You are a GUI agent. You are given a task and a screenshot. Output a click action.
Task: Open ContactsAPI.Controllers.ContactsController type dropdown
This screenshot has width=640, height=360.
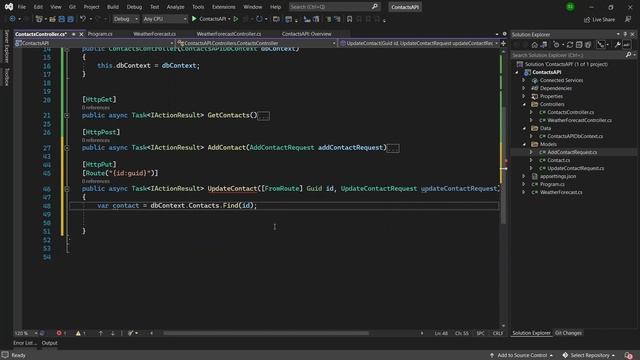tap(257, 43)
